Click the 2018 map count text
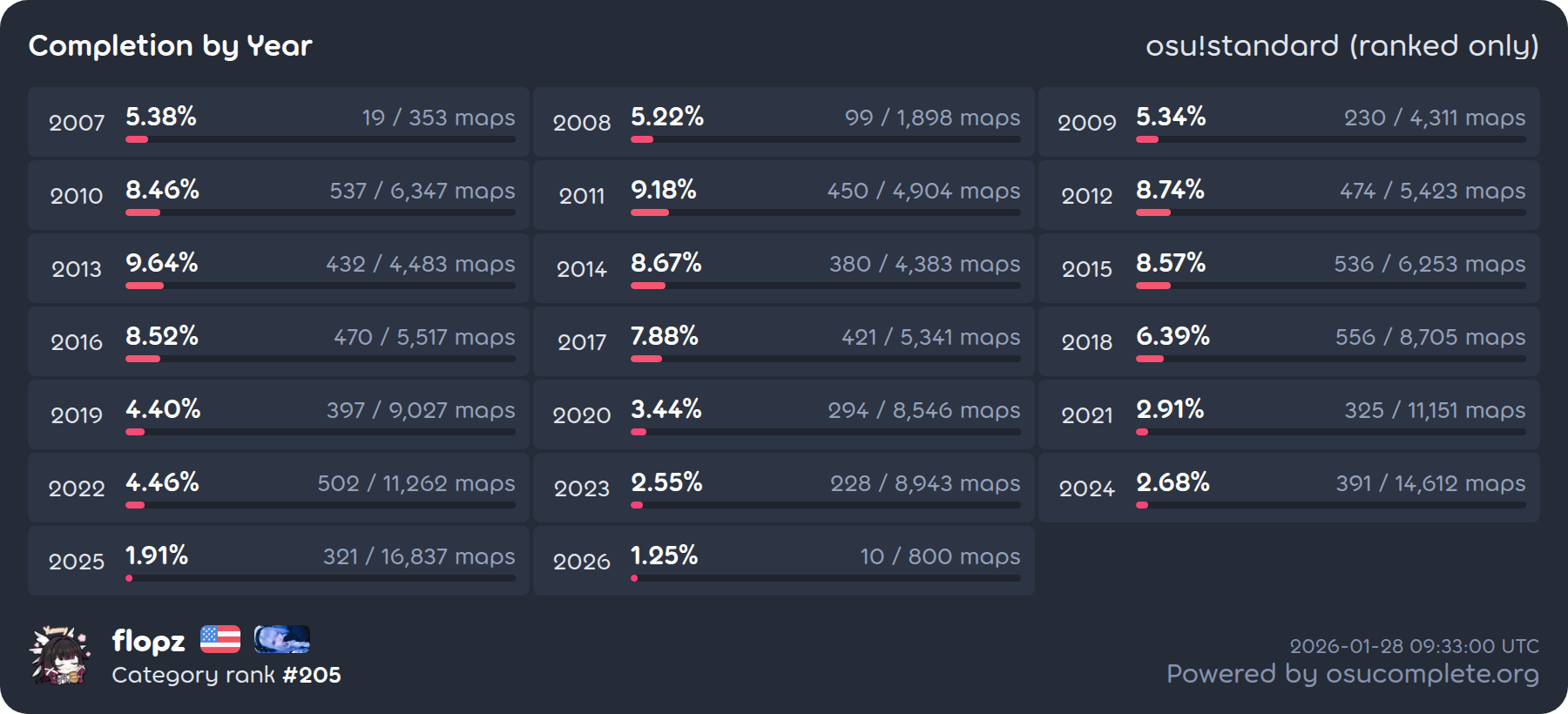The width and height of the screenshot is (1568, 714). coord(1429,337)
